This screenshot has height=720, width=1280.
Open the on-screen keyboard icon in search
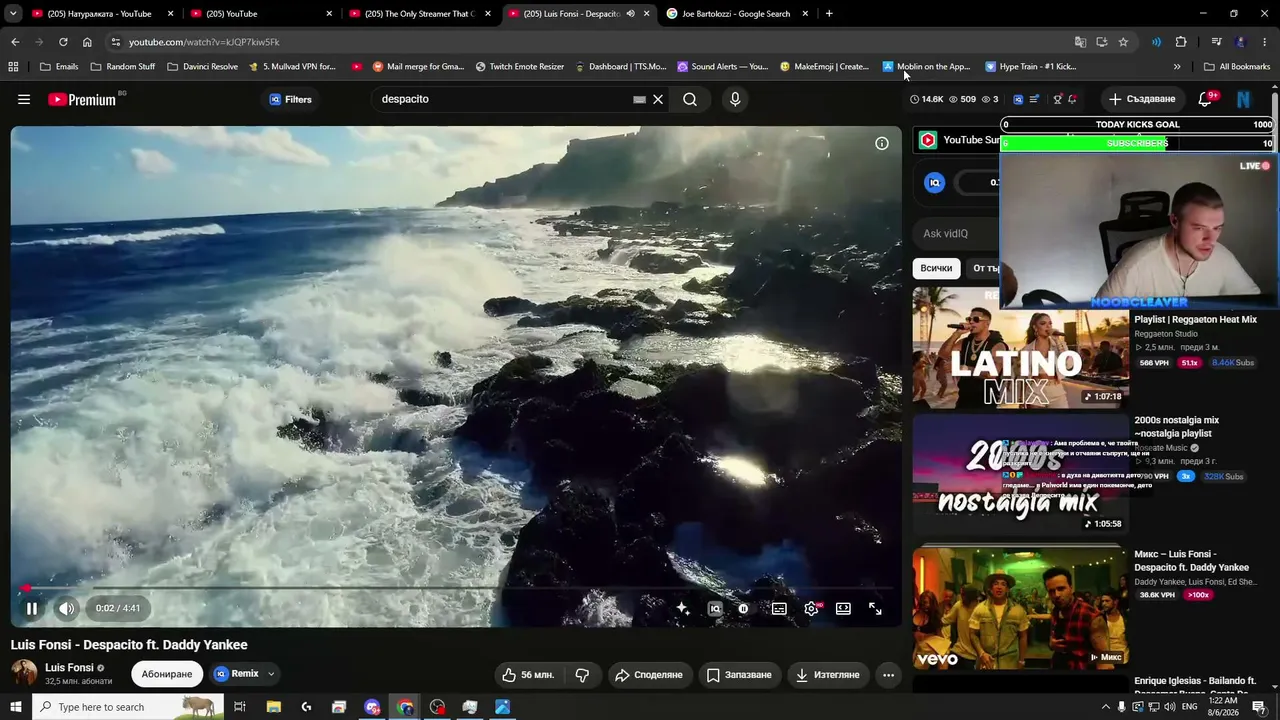pyautogui.click(x=639, y=99)
